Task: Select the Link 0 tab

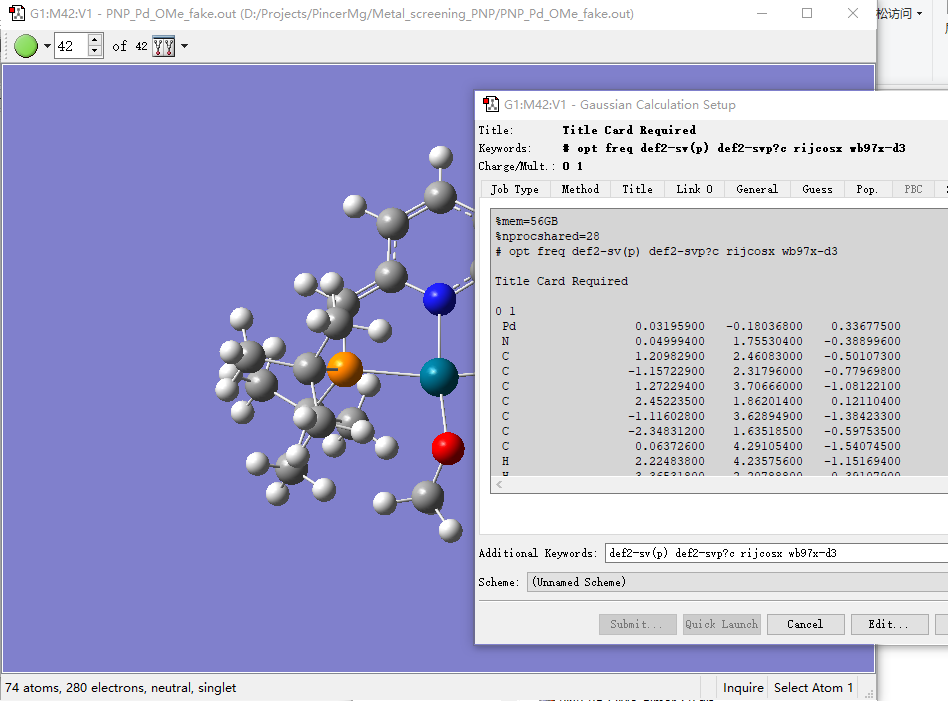Action: coord(694,189)
